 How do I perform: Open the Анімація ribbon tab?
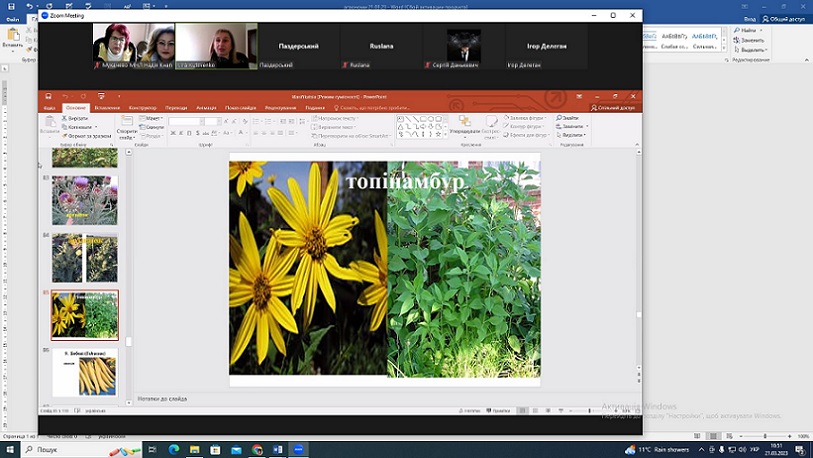(206, 108)
